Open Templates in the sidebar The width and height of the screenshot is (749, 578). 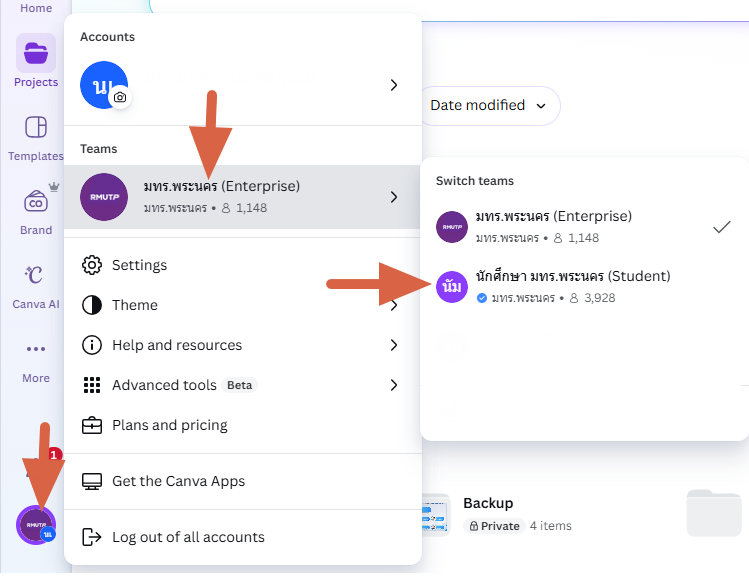(x=36, y=137)
